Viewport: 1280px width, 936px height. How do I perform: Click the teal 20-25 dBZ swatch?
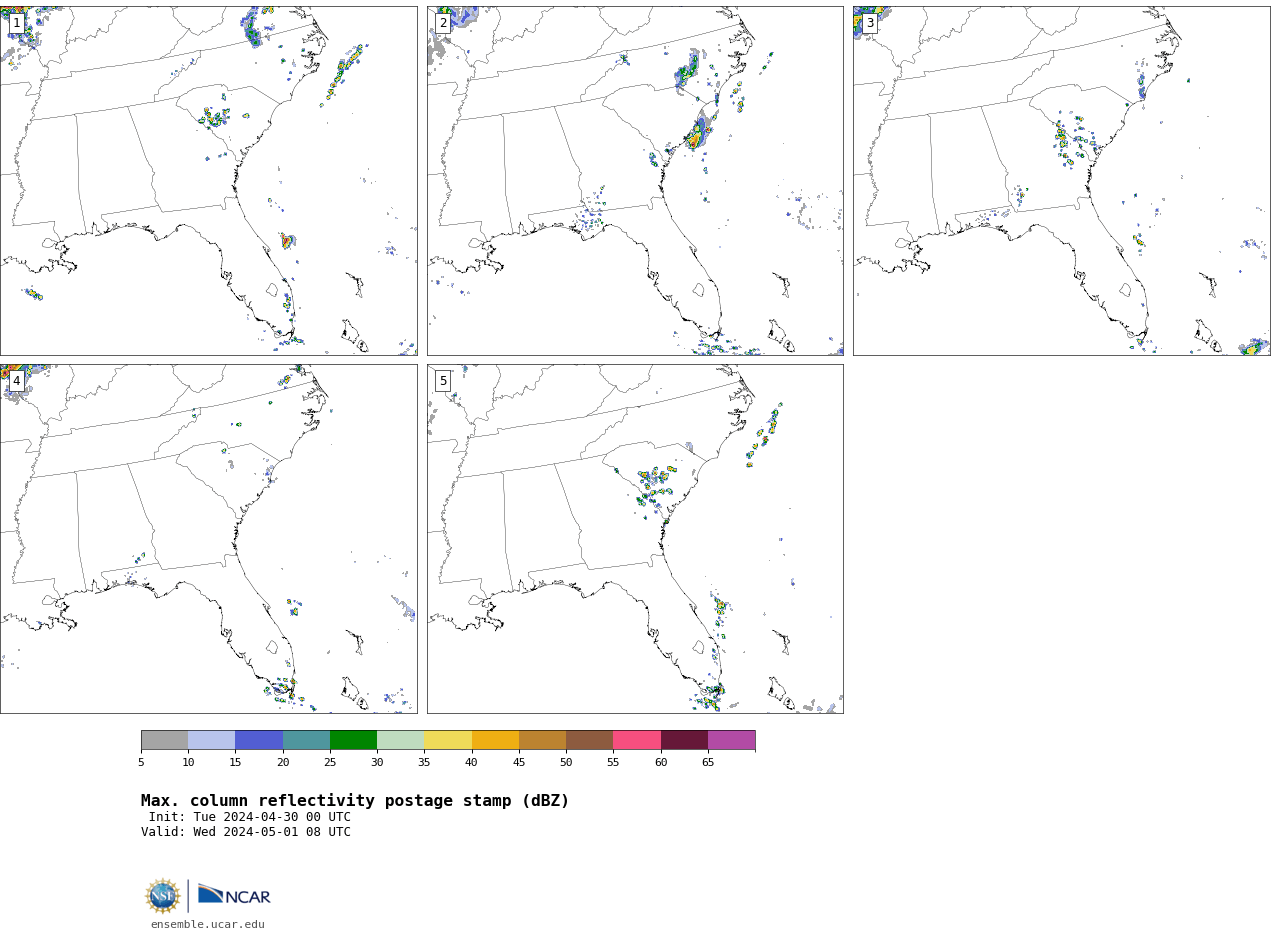tap(306, 740)
